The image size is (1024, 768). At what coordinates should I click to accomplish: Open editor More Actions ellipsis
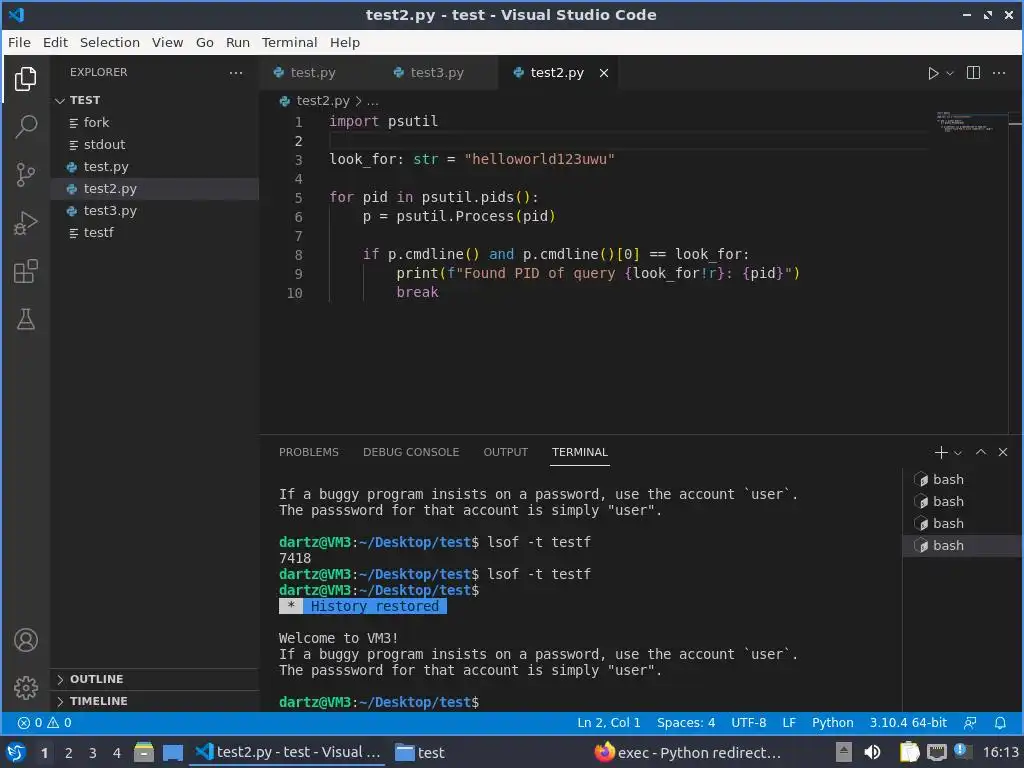999,72
